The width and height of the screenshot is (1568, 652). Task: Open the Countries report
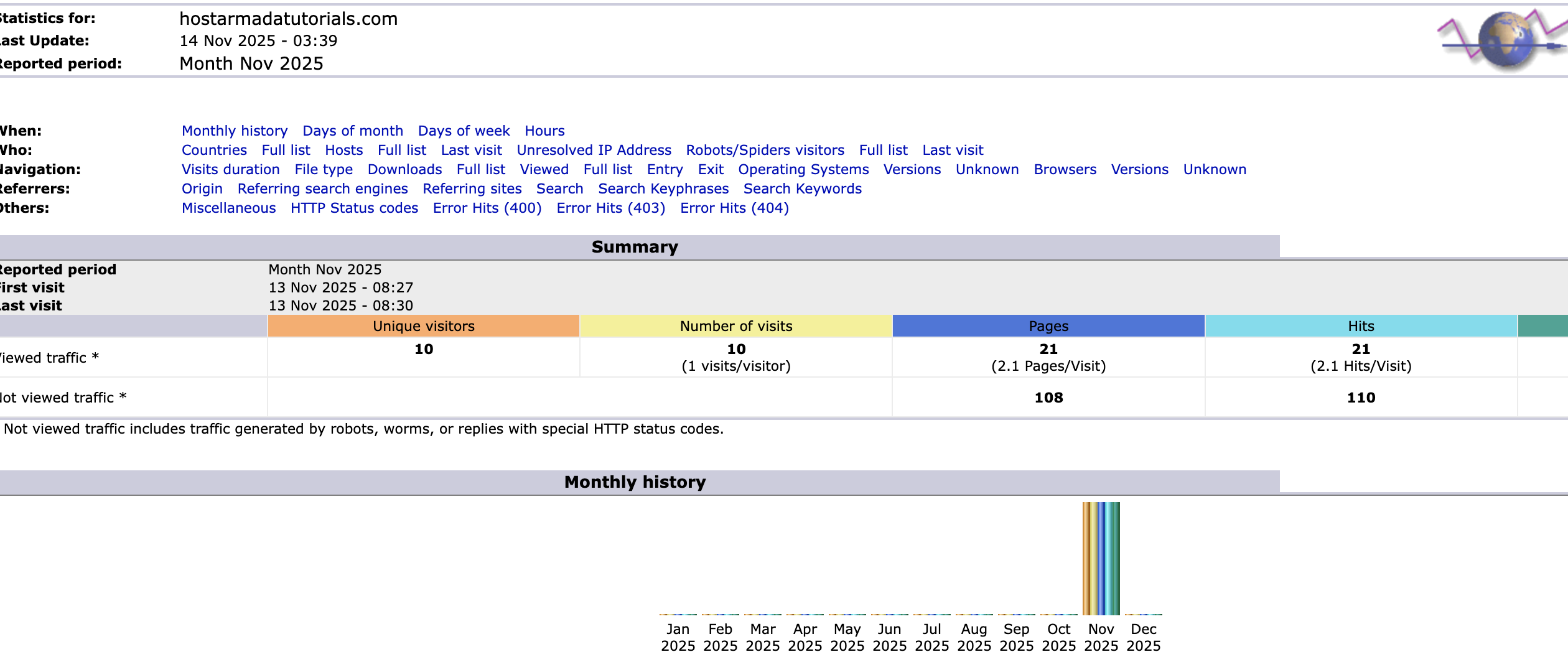[x=214, y=151]
